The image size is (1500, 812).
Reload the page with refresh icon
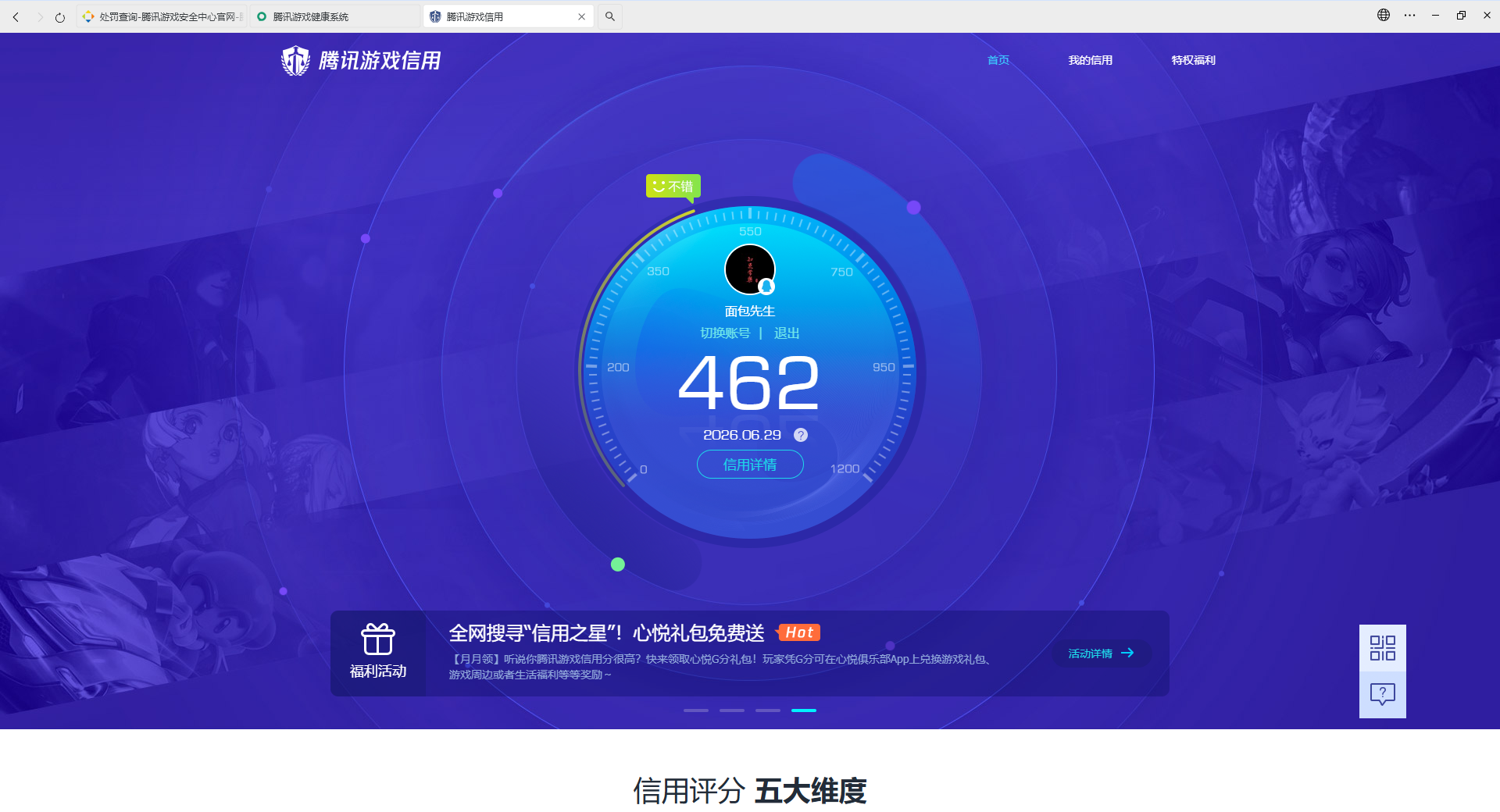point(60,16)
